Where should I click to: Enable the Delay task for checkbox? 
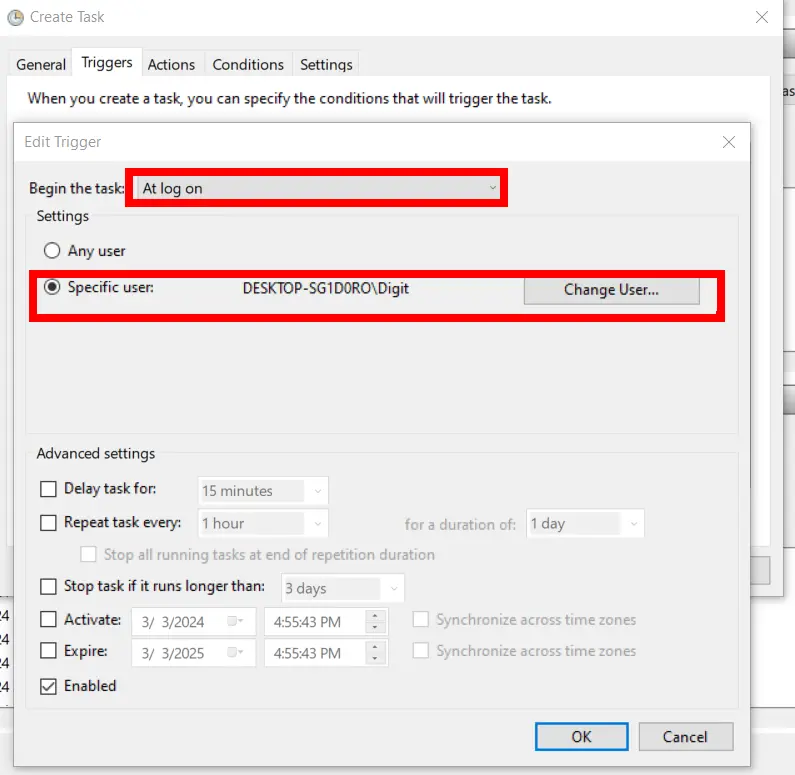48,490
